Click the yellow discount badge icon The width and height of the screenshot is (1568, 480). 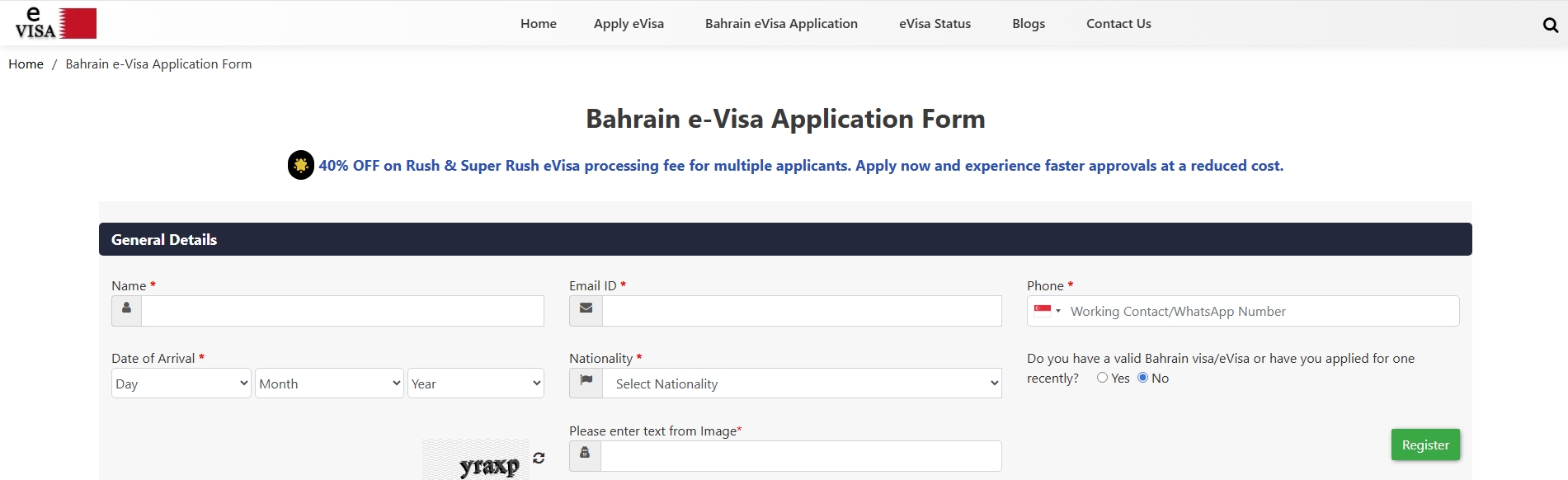point(301,165)
